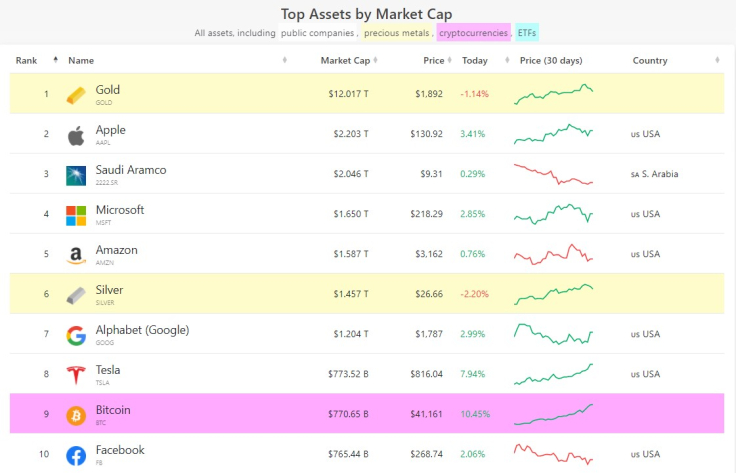Click the USA country in Tesla row
736x473 pixels.
point(645,374)
